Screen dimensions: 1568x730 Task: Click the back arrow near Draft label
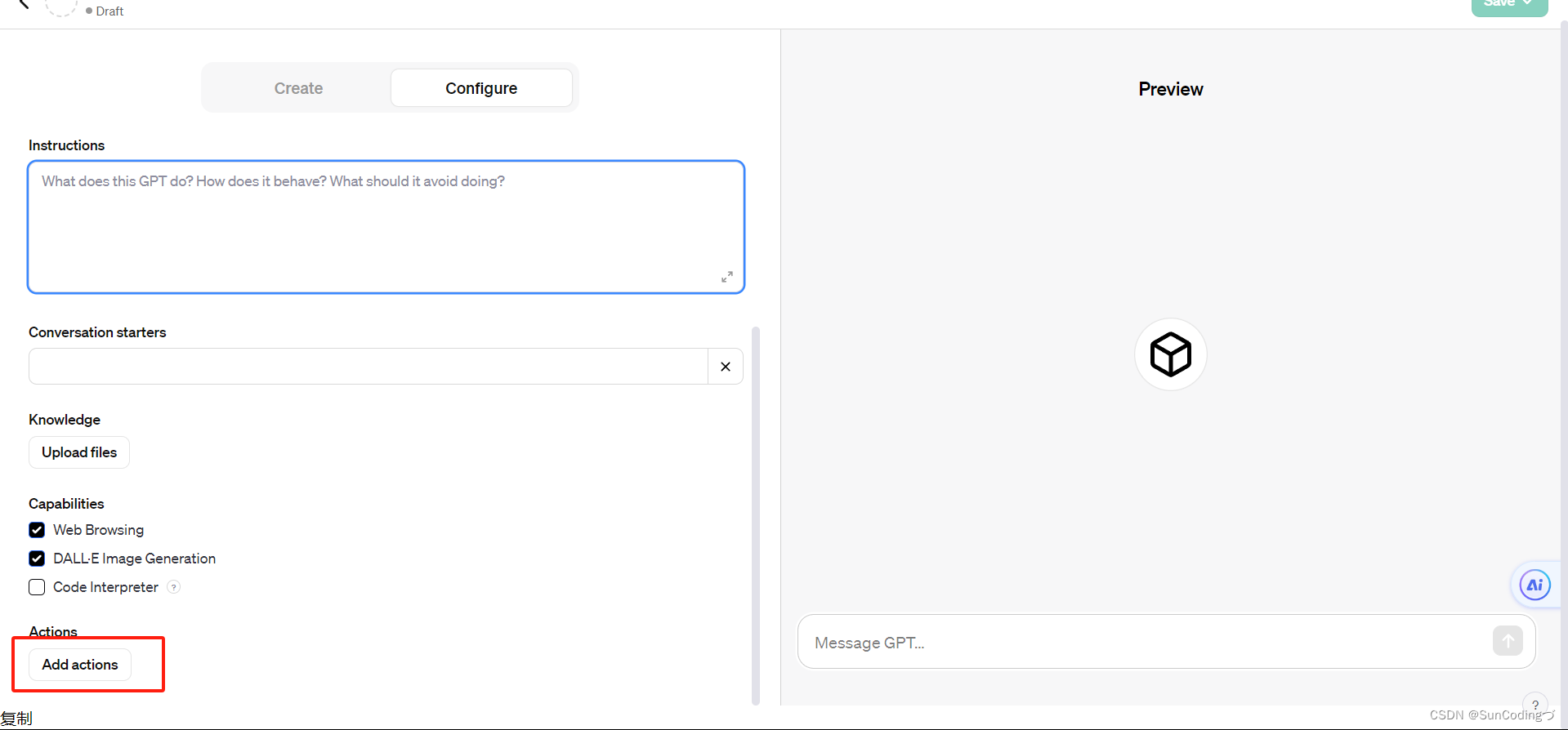point(22,5)
